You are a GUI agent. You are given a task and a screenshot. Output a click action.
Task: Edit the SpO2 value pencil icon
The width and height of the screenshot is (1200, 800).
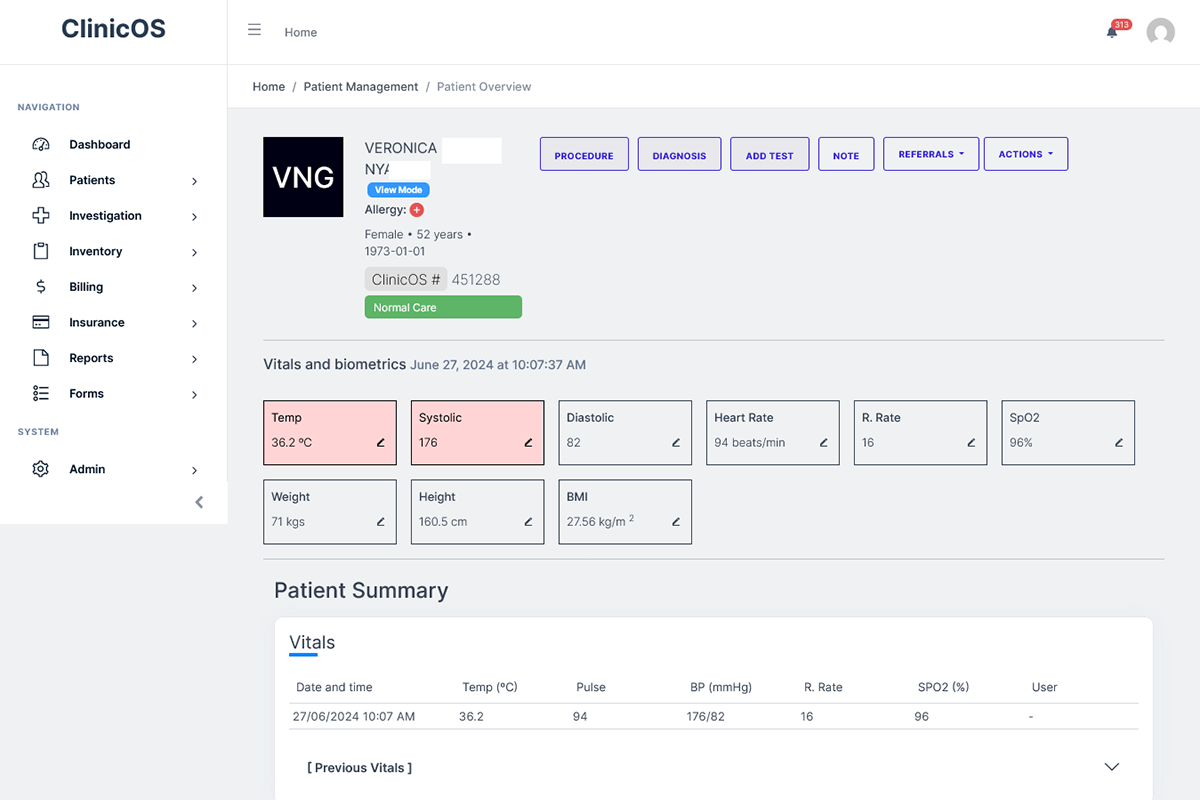coord(1119,443)
